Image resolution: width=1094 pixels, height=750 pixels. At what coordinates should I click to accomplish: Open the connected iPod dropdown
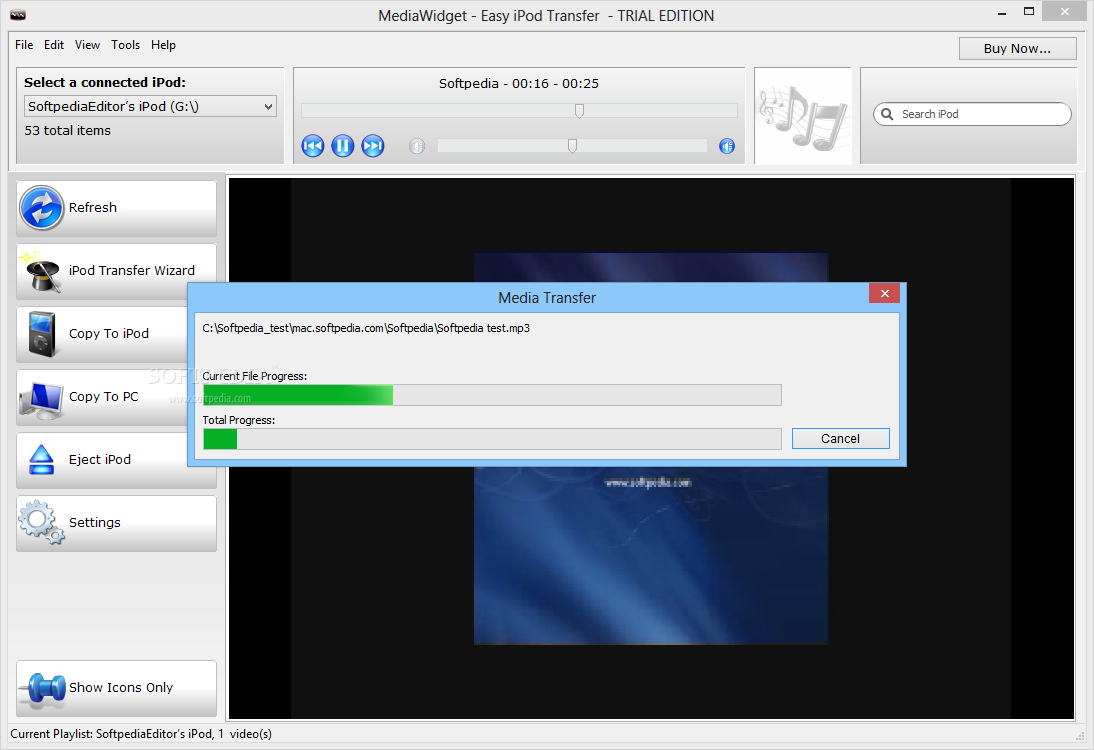[x=151, y=106]
